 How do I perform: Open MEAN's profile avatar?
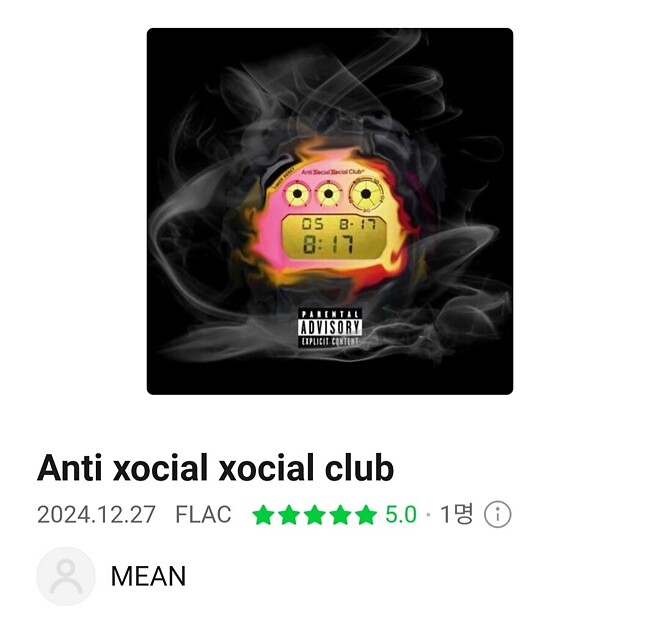pos(66,576)
